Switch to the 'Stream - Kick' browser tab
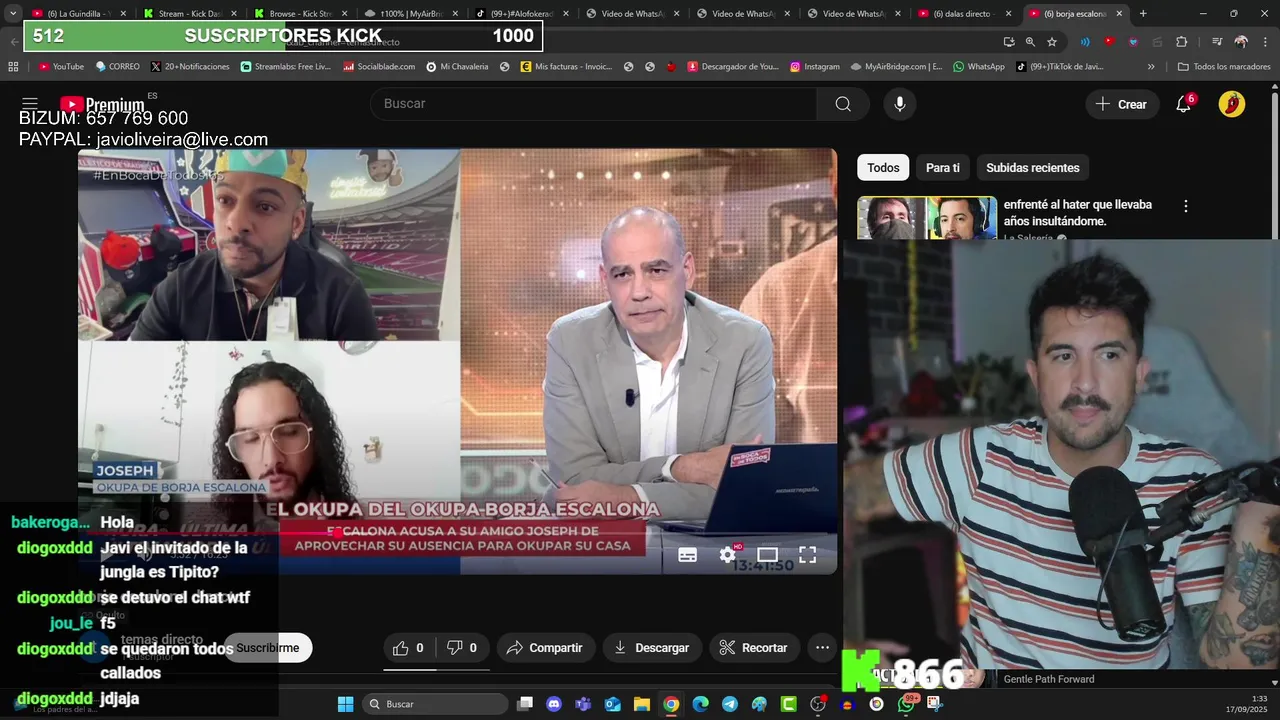 coord(189,14)
